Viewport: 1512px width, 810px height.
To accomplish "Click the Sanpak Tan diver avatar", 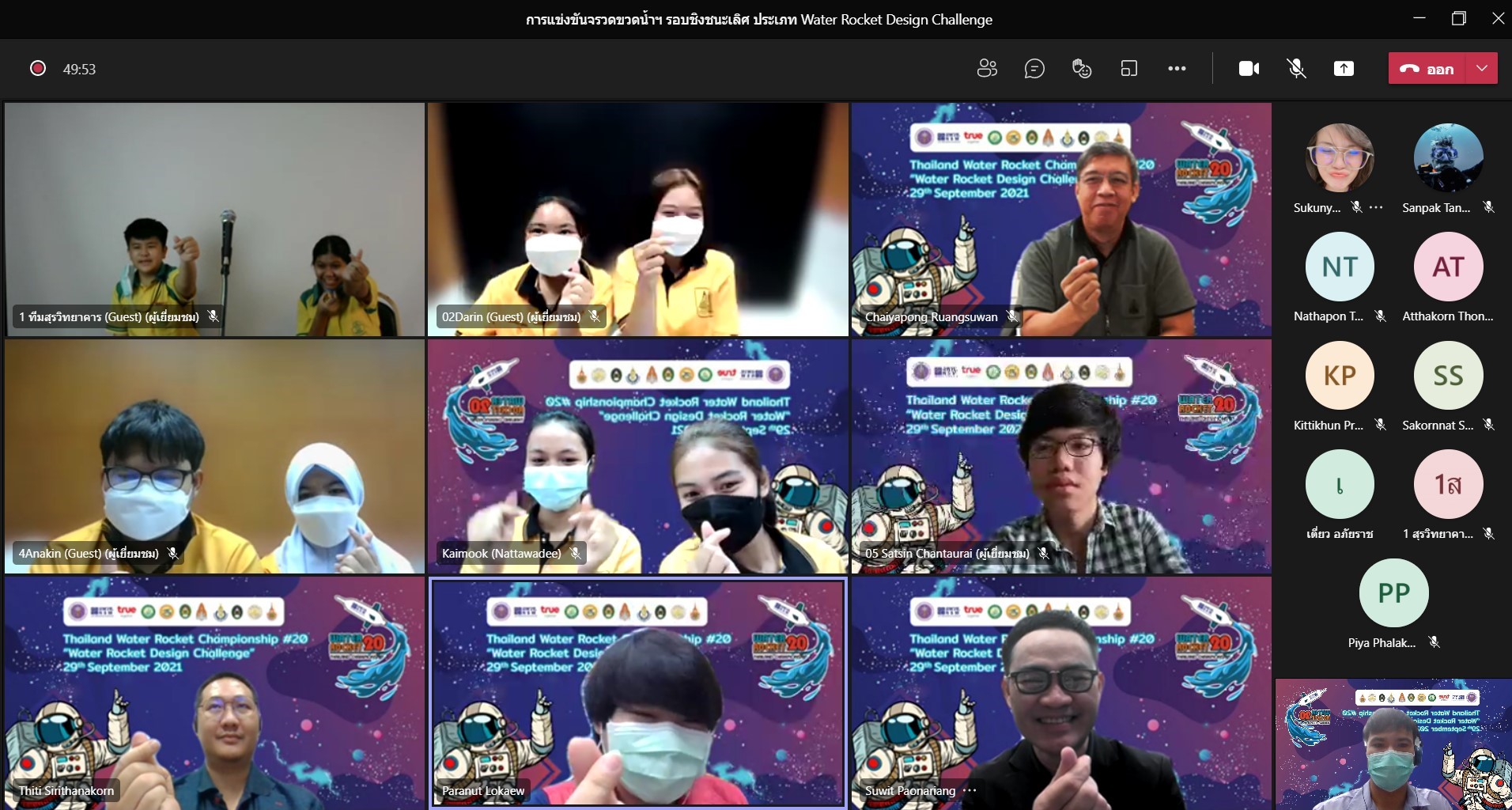I will tap(1448, 158).
